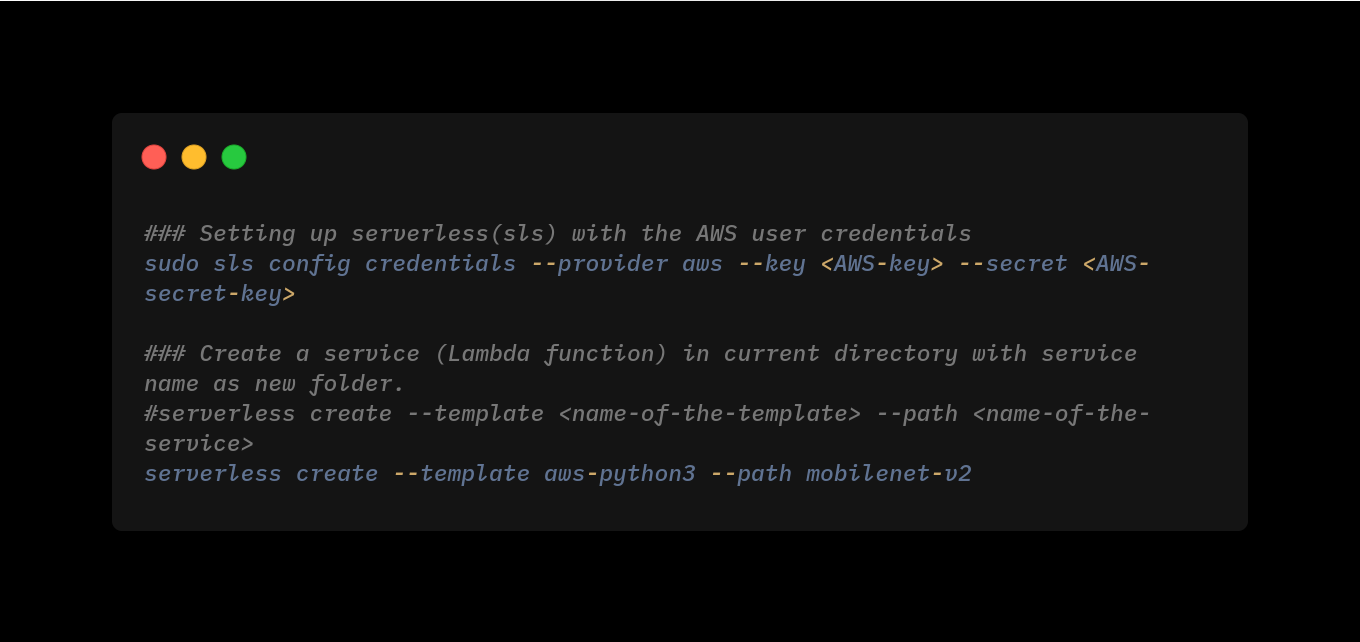Click the "<name-of-the-template>" placeholder
Image resolution: width=1360 pixels, height=642 pixels.
[x=709, y=414]
